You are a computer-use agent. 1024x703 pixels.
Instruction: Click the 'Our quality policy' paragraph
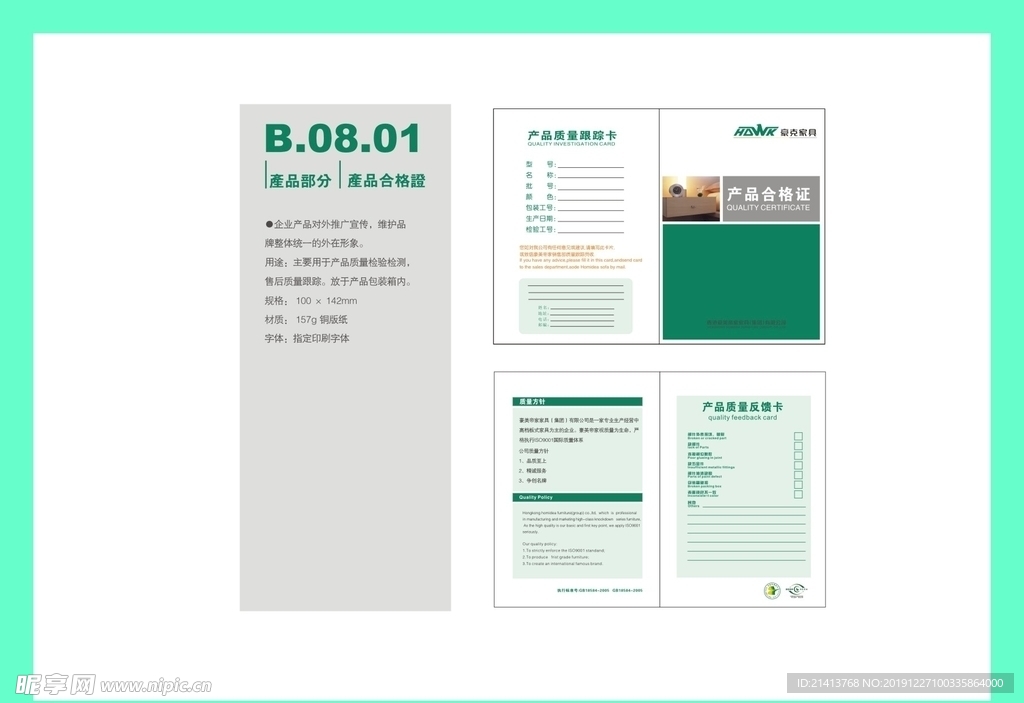(563, 553)
